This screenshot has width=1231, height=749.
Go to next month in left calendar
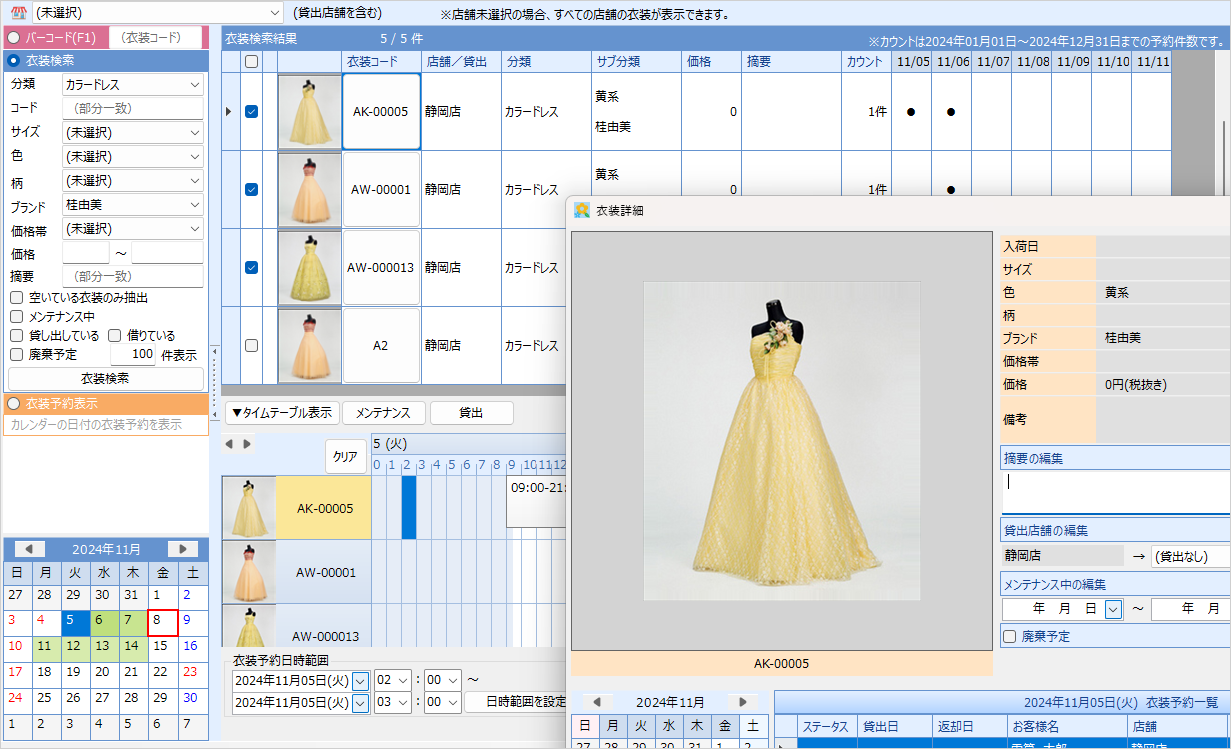tap(182, 549)
